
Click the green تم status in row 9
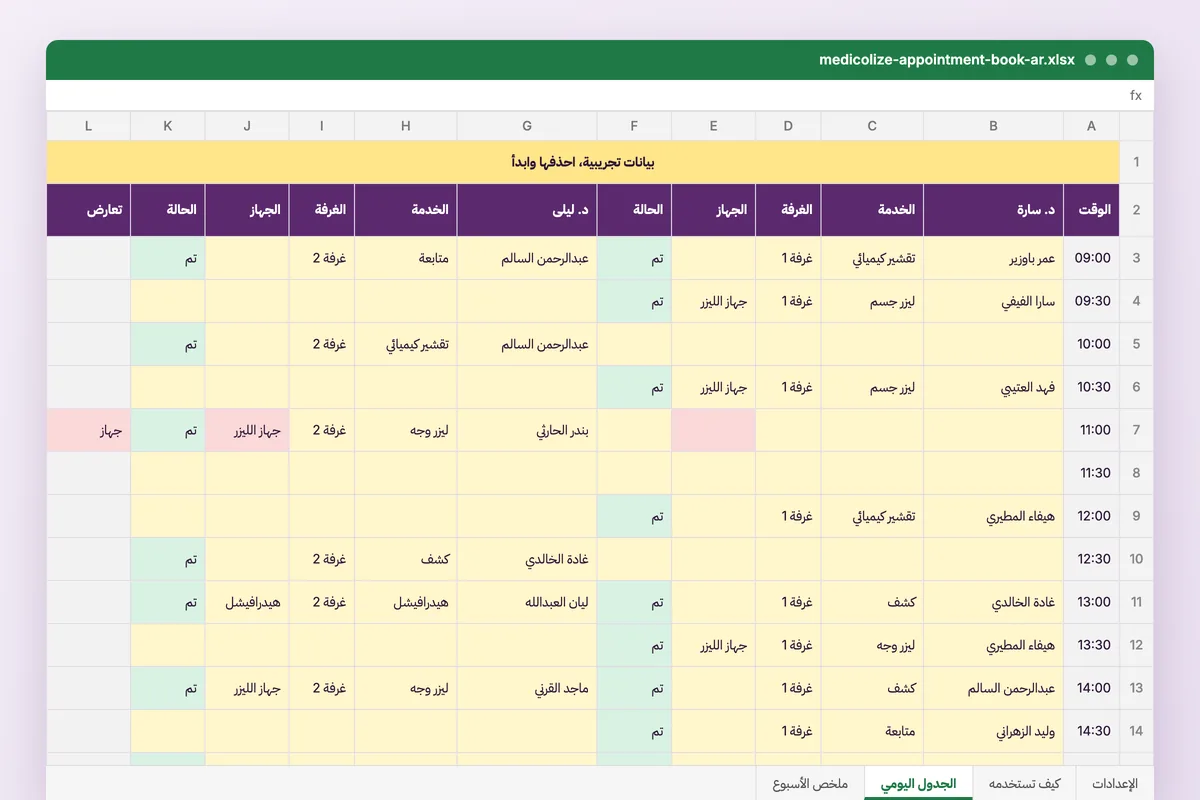click(x=634, y=516)
